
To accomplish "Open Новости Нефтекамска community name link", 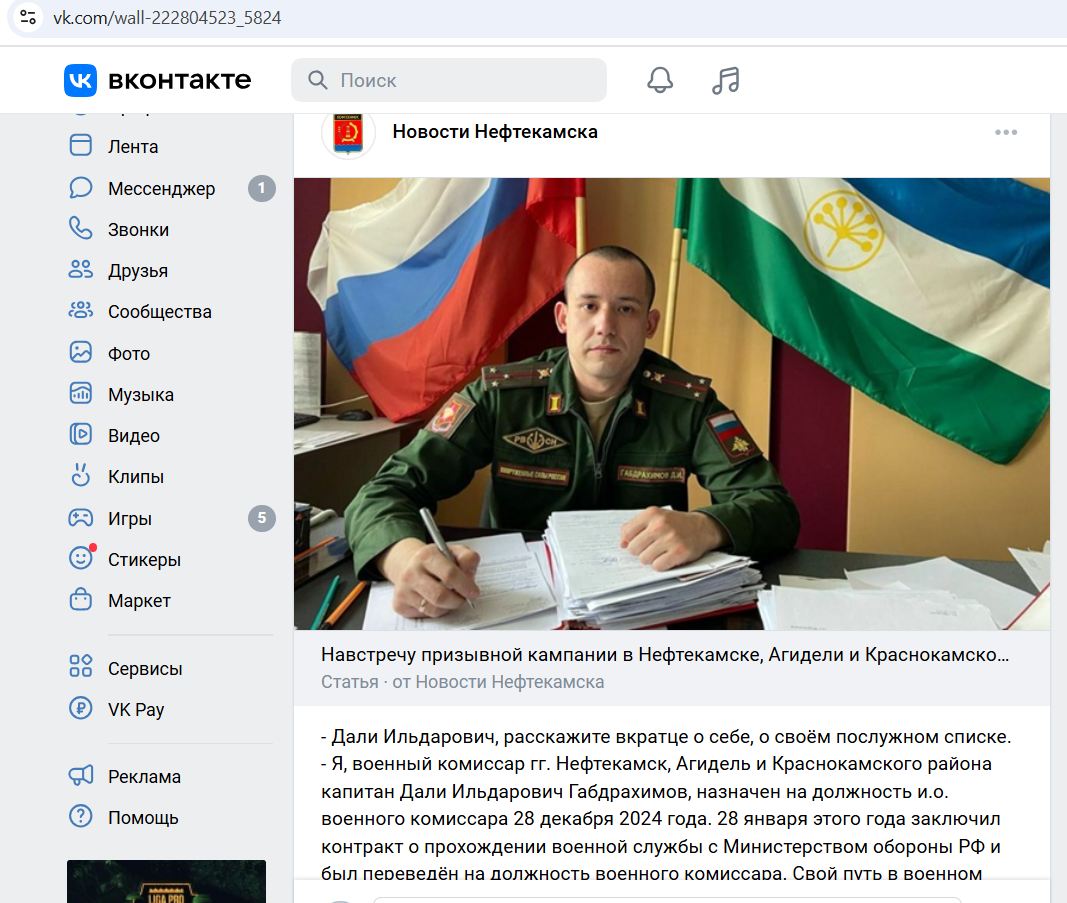I will (495, 132).
